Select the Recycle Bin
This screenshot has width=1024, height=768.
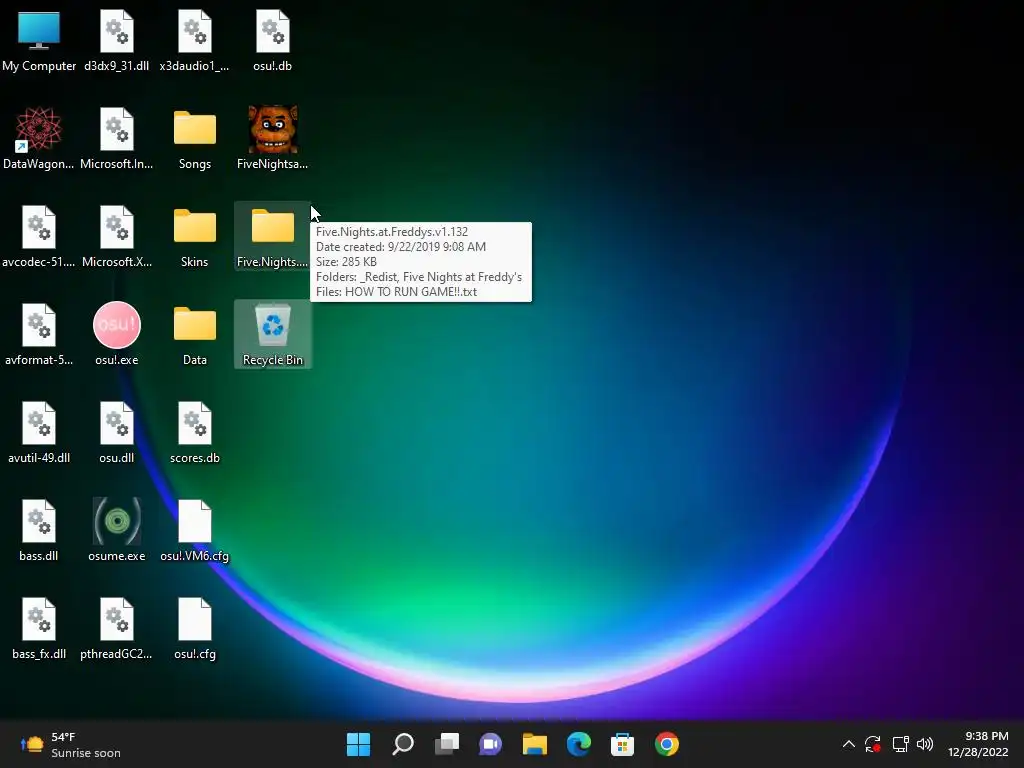(272, 334)
